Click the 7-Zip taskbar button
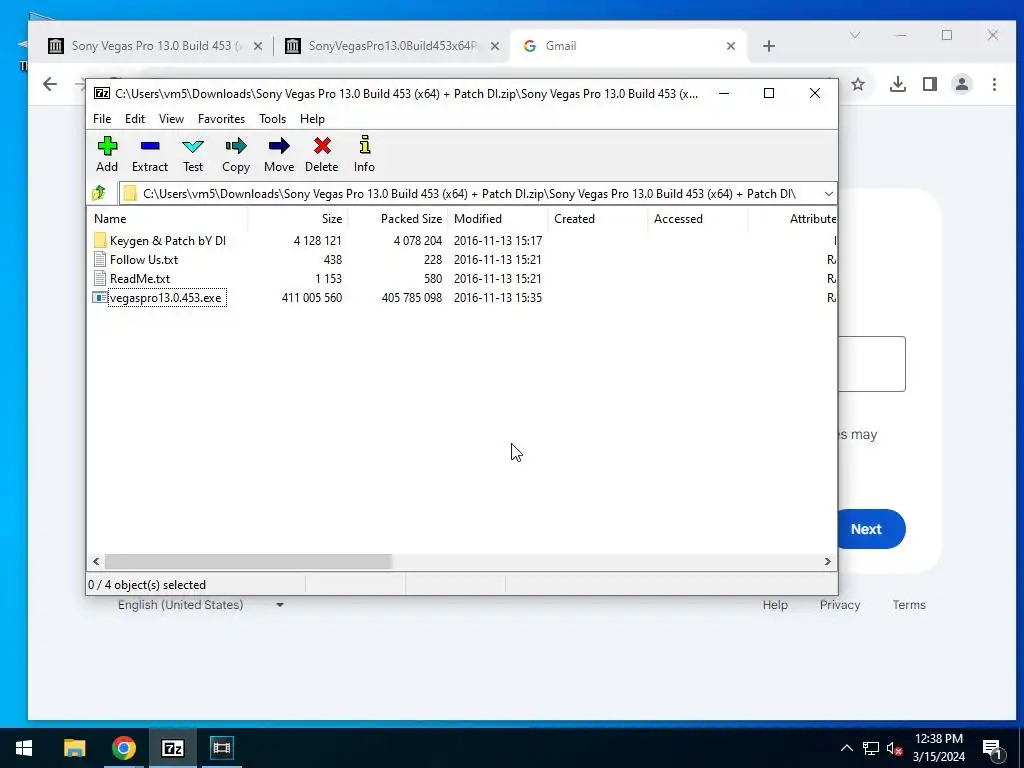Screen dimensions: 1024x768 click(x=172, y=748)
